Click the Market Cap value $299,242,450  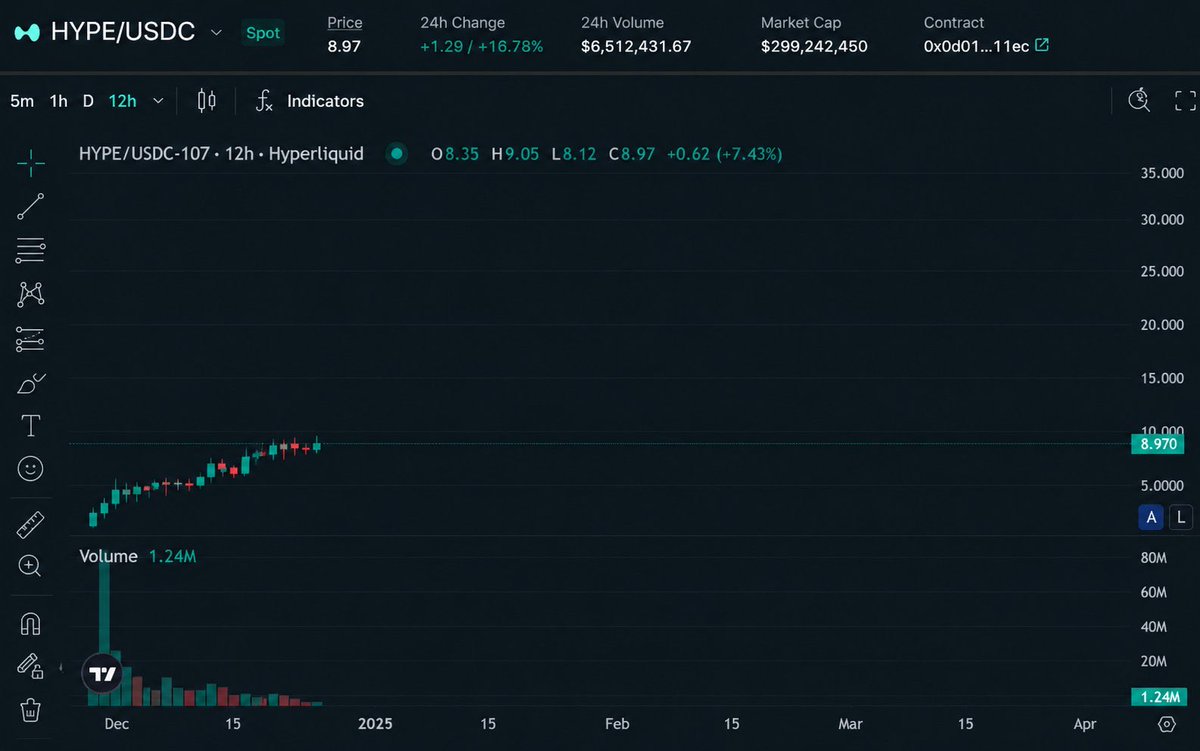[814, 46]
